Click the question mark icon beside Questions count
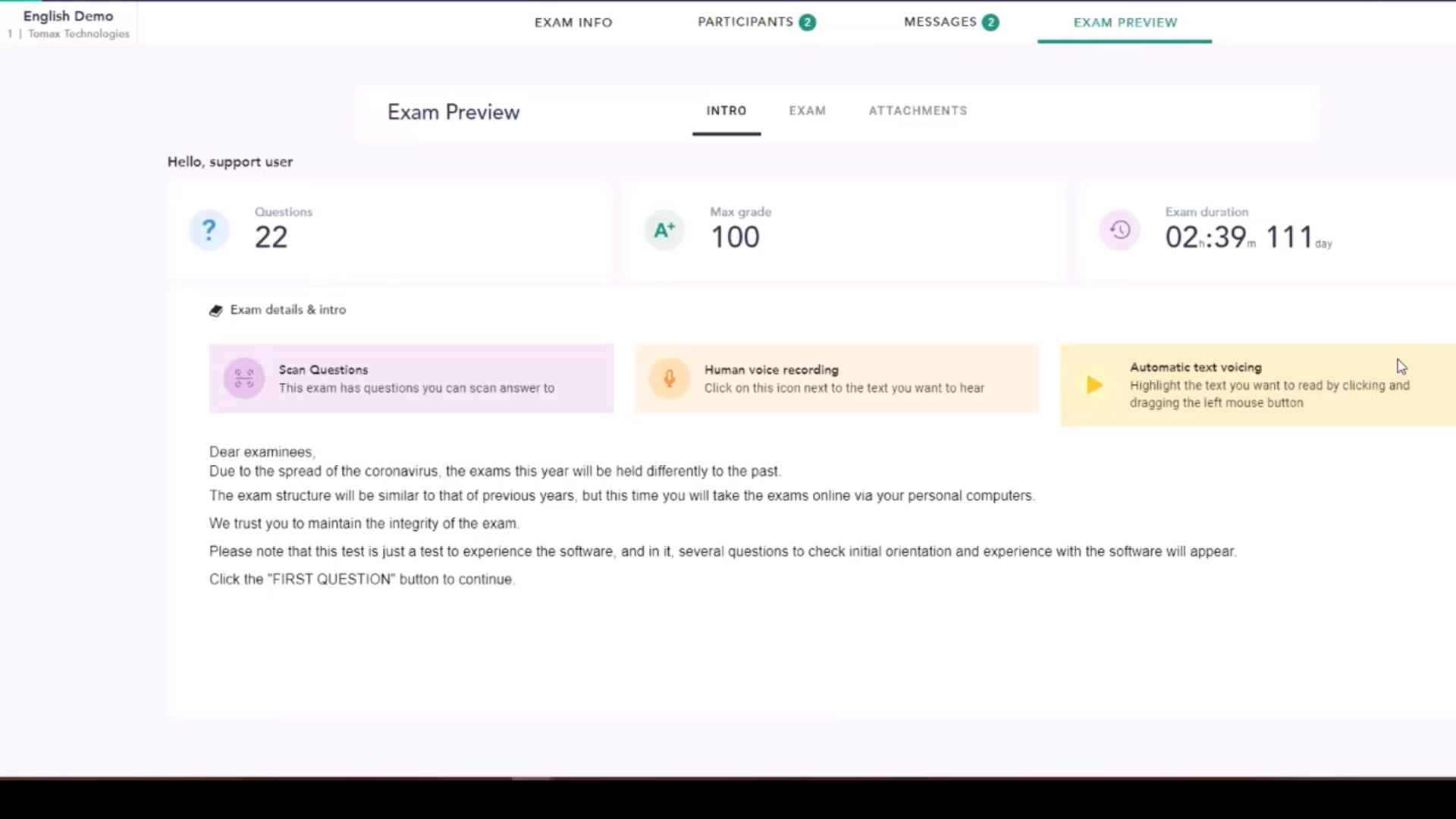 coord(209,230)
